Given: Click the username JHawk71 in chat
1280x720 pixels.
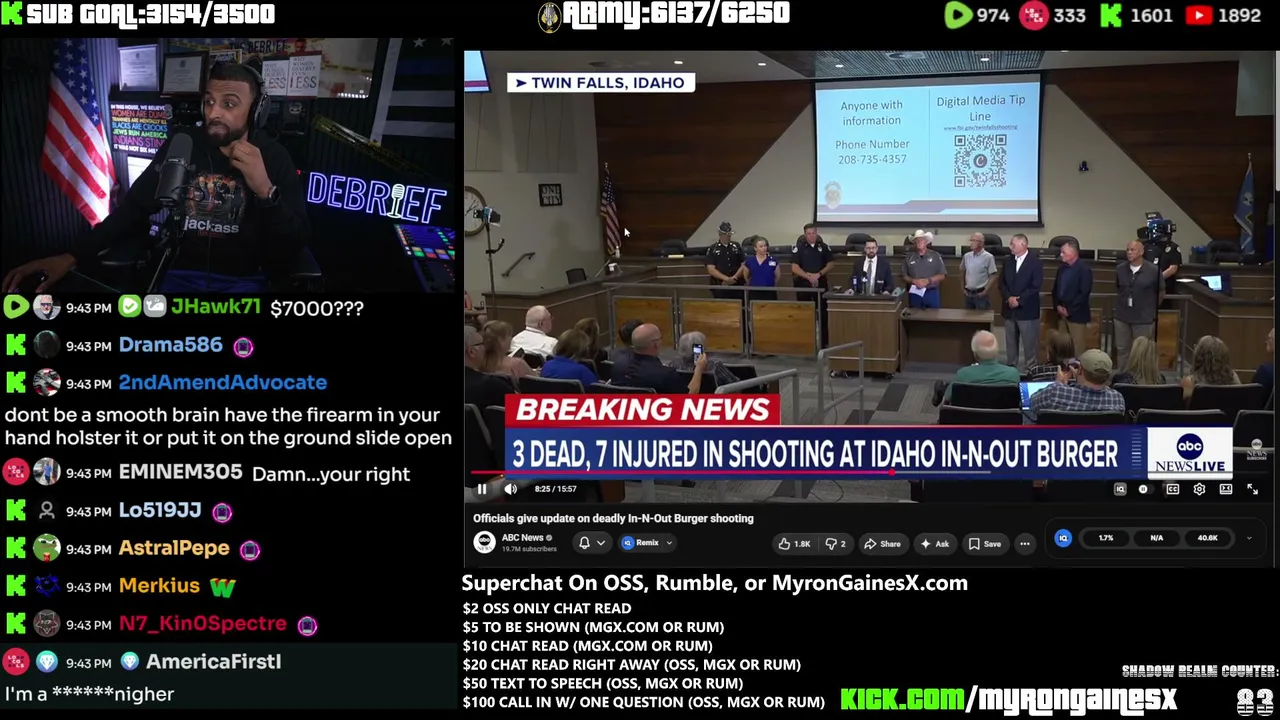Looking at the screenshot, I should pyautogui.click(x=215, y=307).
